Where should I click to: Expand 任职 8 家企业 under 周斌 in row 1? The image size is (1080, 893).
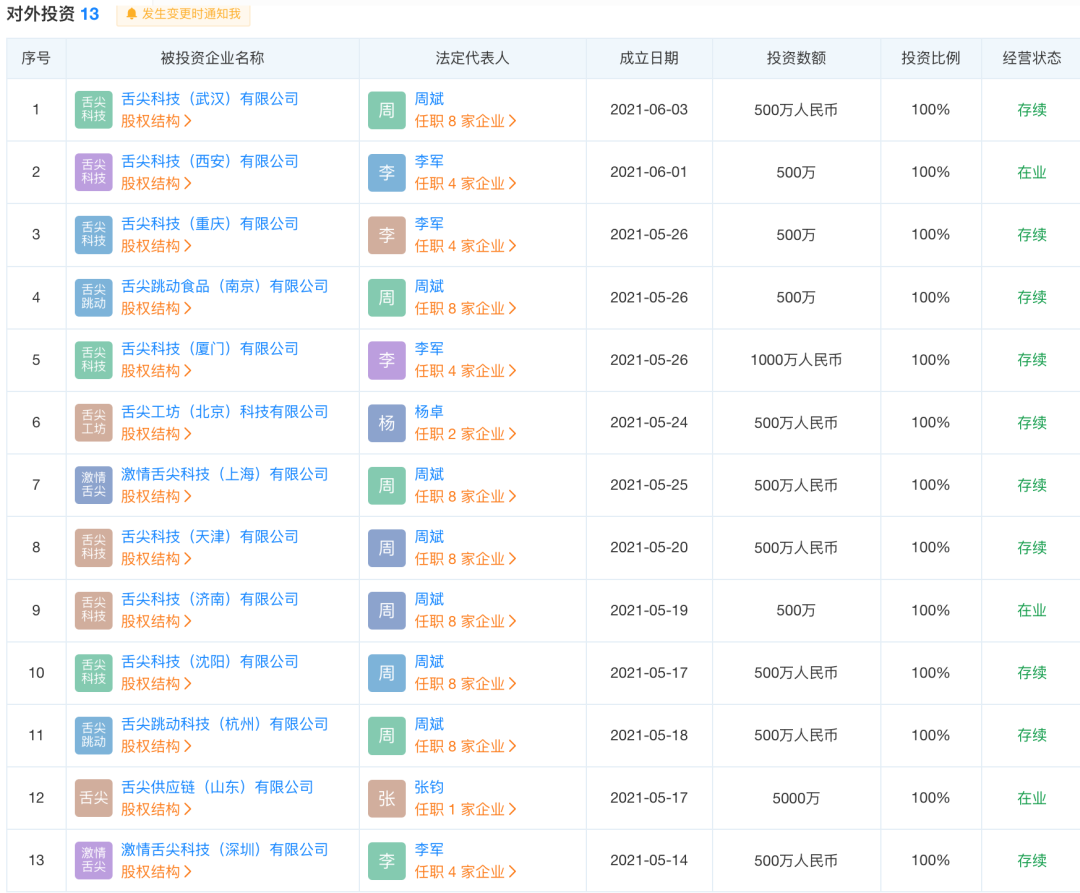click(463, 120)
